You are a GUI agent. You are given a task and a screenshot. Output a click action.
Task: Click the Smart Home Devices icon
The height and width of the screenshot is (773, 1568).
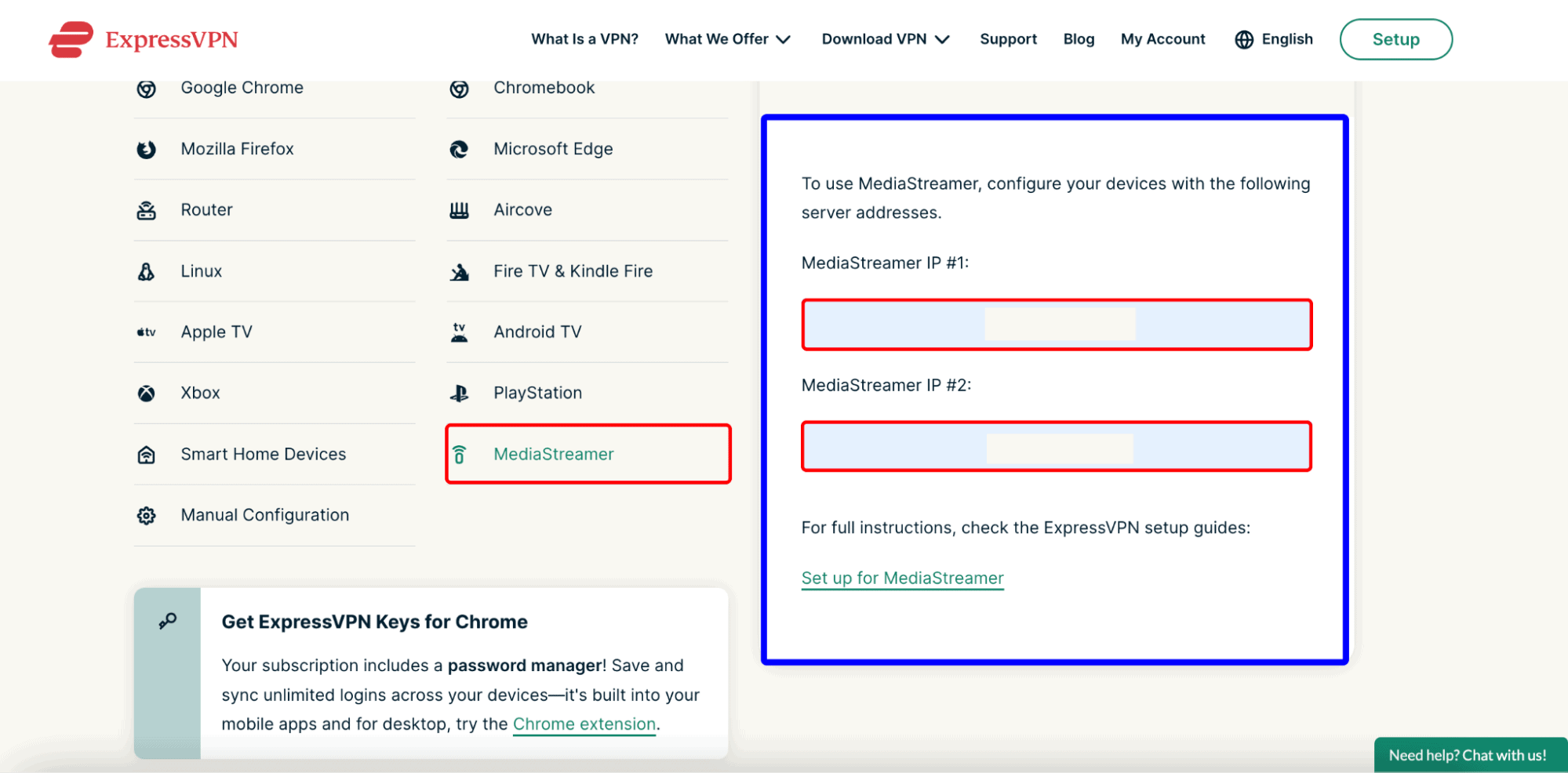[x=147, y=455]
